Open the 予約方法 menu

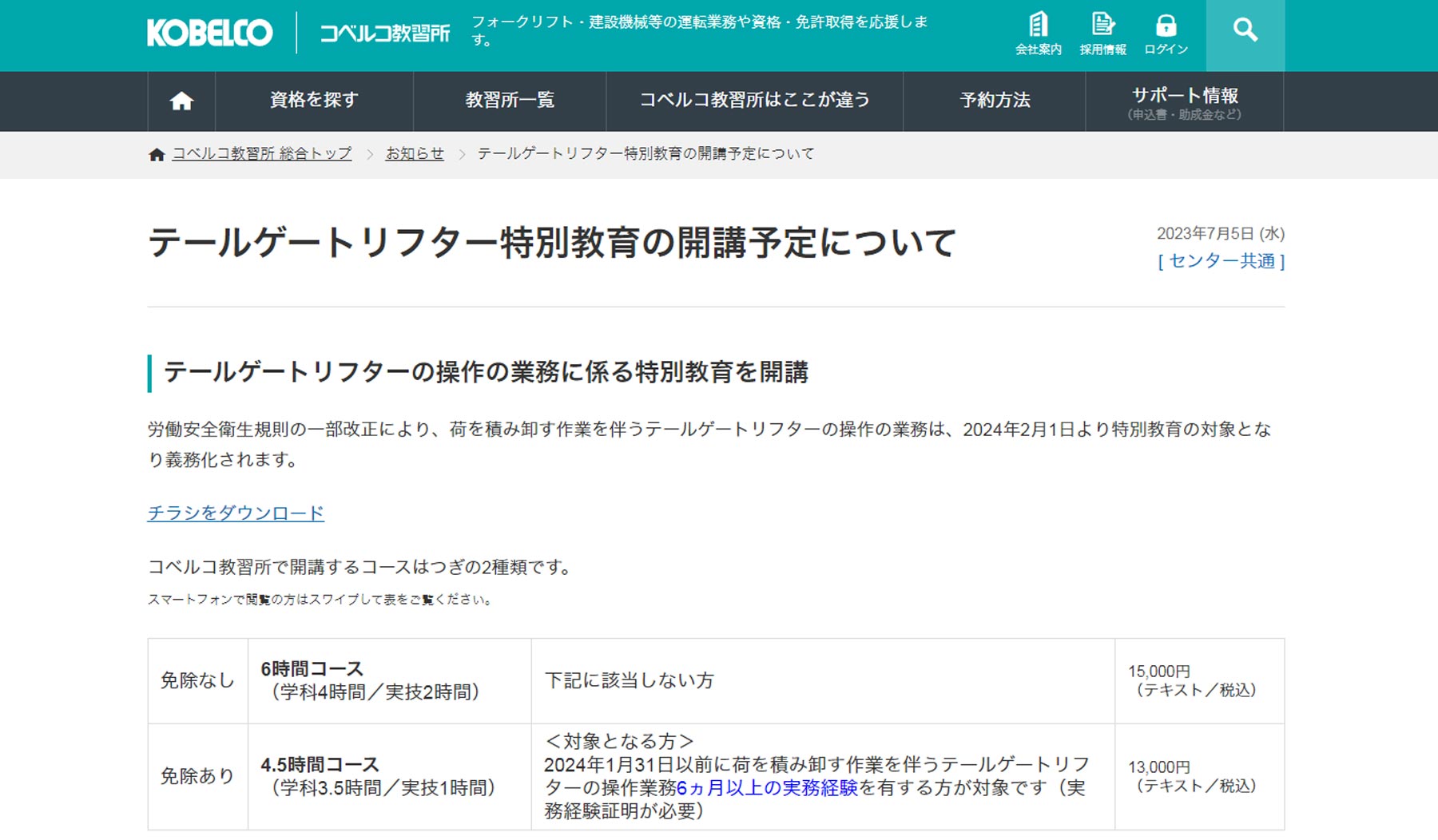(x=995, y=101)
